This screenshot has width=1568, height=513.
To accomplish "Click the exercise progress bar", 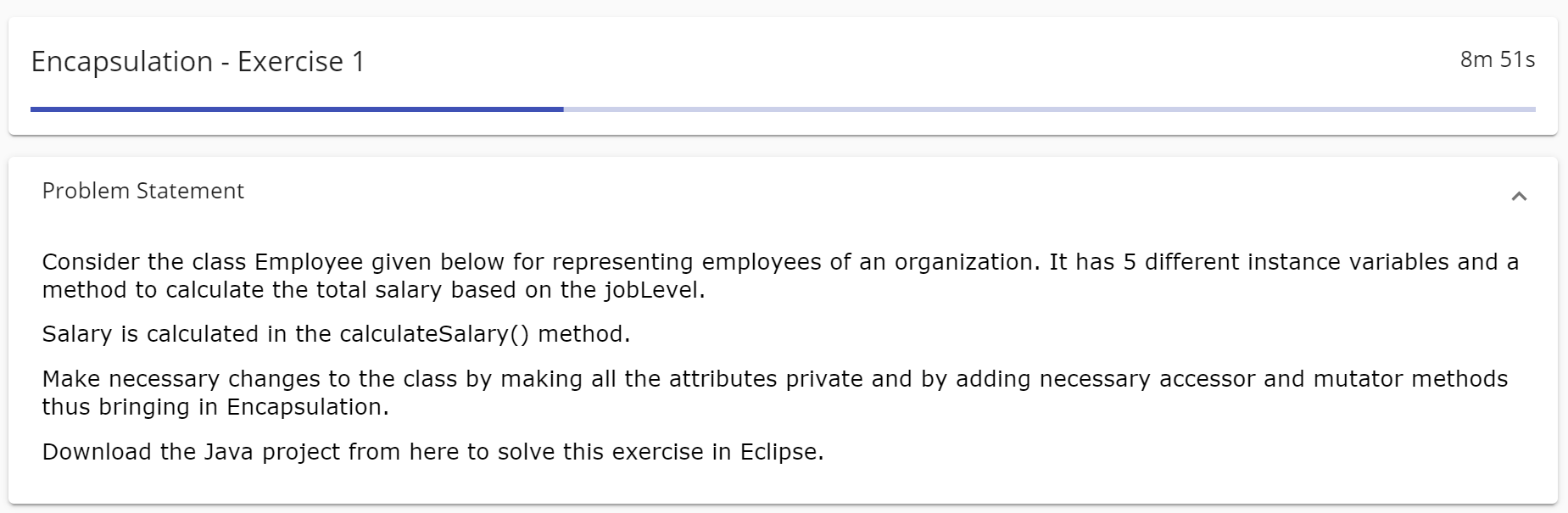I will (782, 109).
